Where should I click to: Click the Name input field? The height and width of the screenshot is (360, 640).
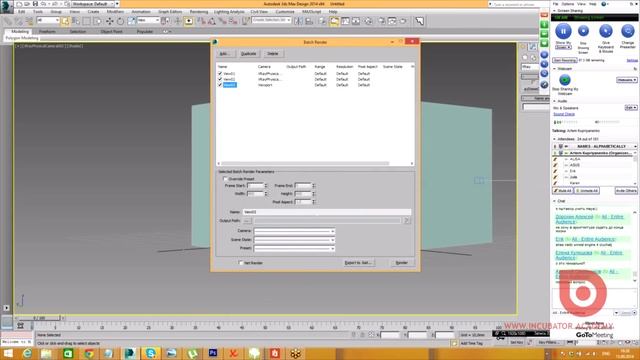point(327,212)
